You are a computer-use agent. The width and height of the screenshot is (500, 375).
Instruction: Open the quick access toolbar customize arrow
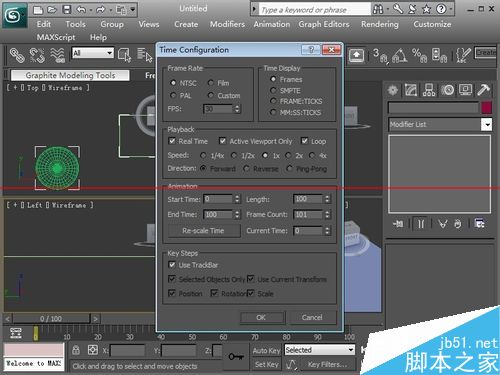coord(133,10)
